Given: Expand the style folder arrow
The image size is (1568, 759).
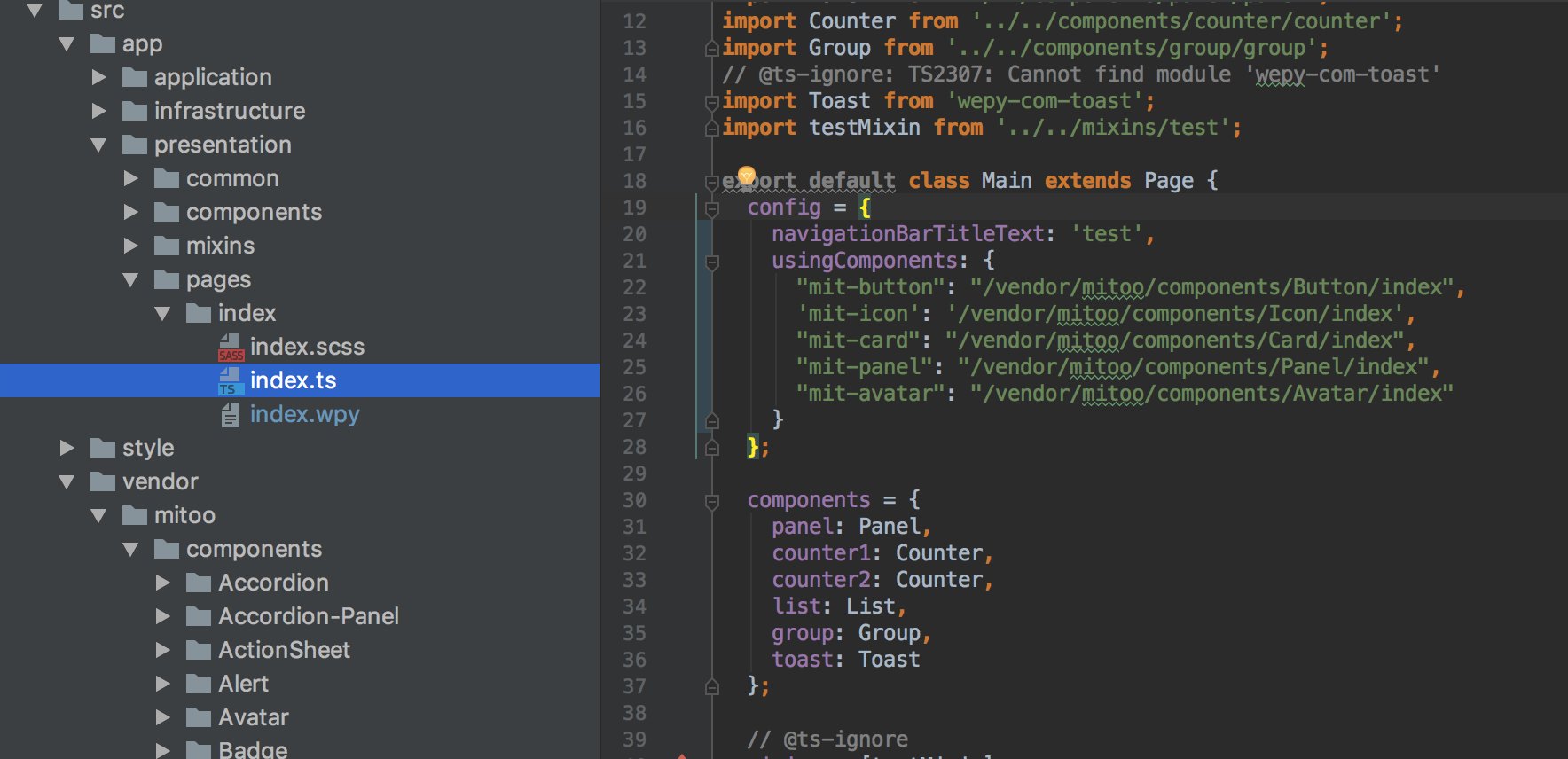Looking at the screenshot, I should 67,448.
